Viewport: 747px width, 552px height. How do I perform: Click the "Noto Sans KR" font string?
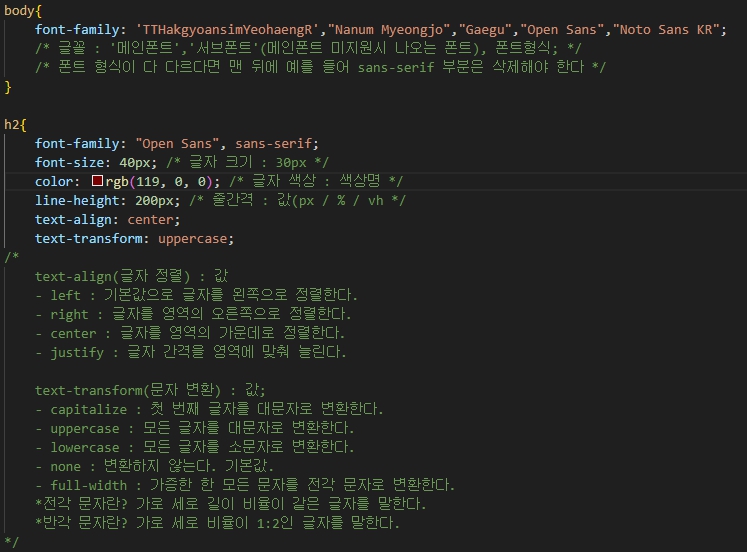pos(666,30)
